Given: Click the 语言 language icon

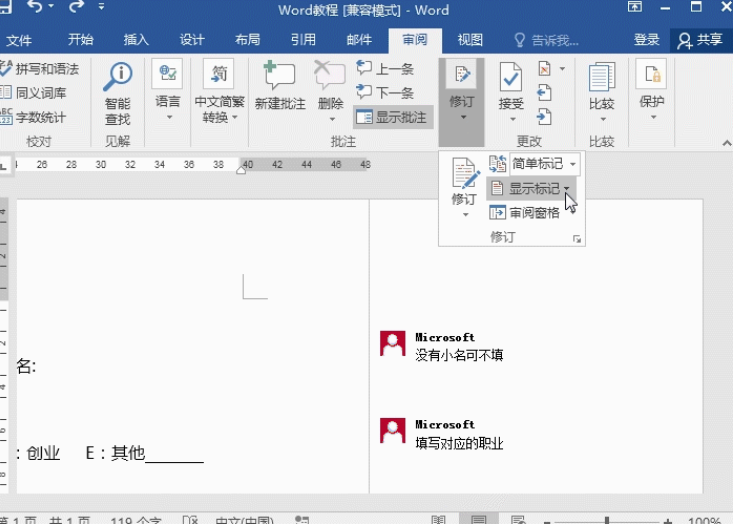Looking at the screenshot, I should [x=167, y=74].
